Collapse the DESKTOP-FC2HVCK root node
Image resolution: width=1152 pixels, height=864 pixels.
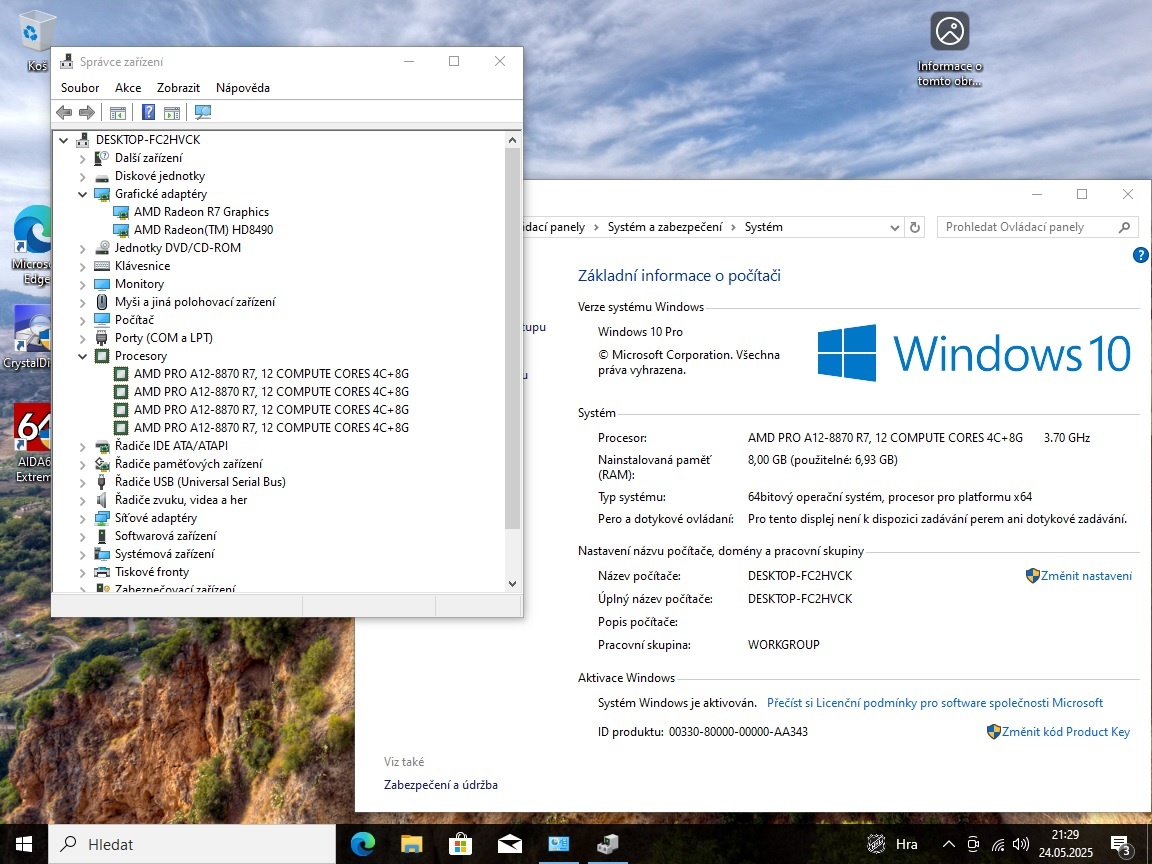click(x=64, y=140)
